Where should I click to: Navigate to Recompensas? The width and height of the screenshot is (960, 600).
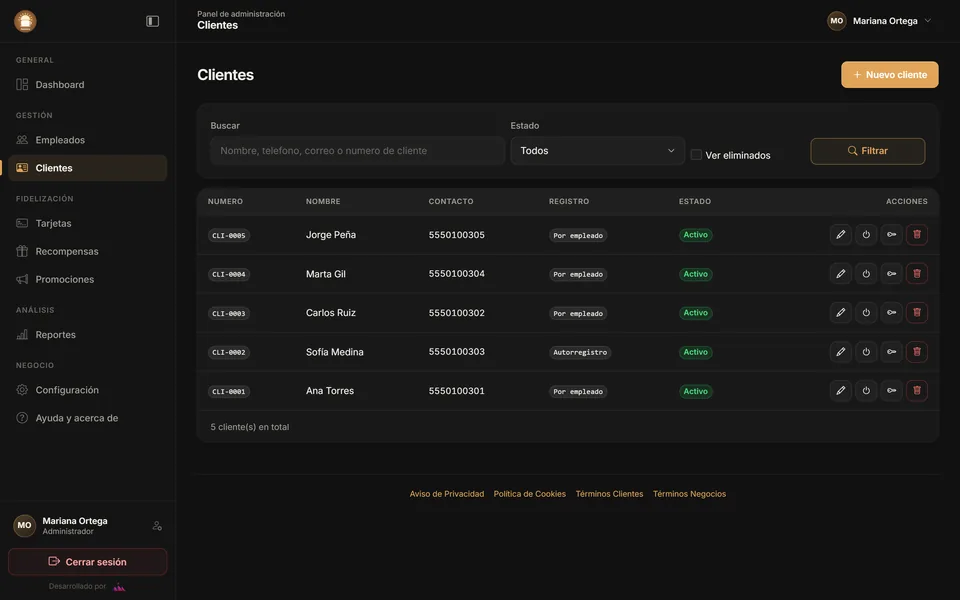pyautogui.click(x=88, y=251)
